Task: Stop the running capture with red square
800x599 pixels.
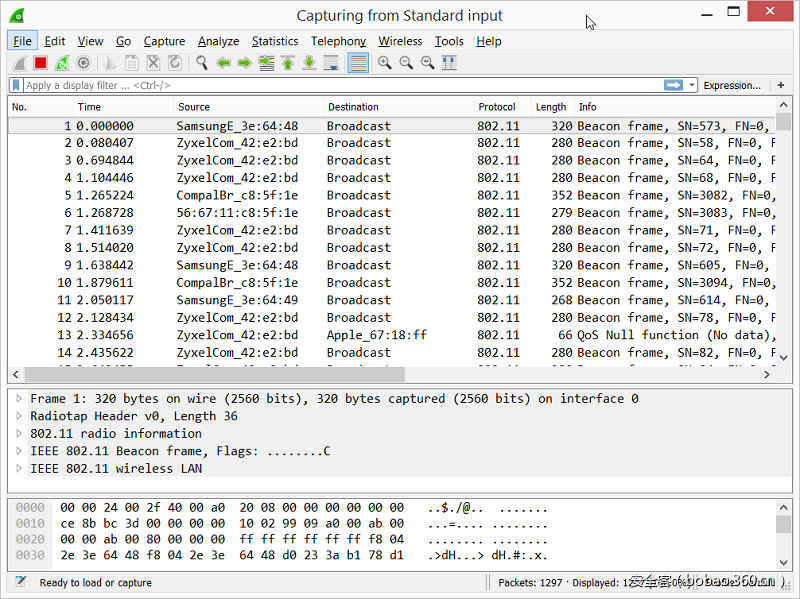Action: click(x=40, y=63)
